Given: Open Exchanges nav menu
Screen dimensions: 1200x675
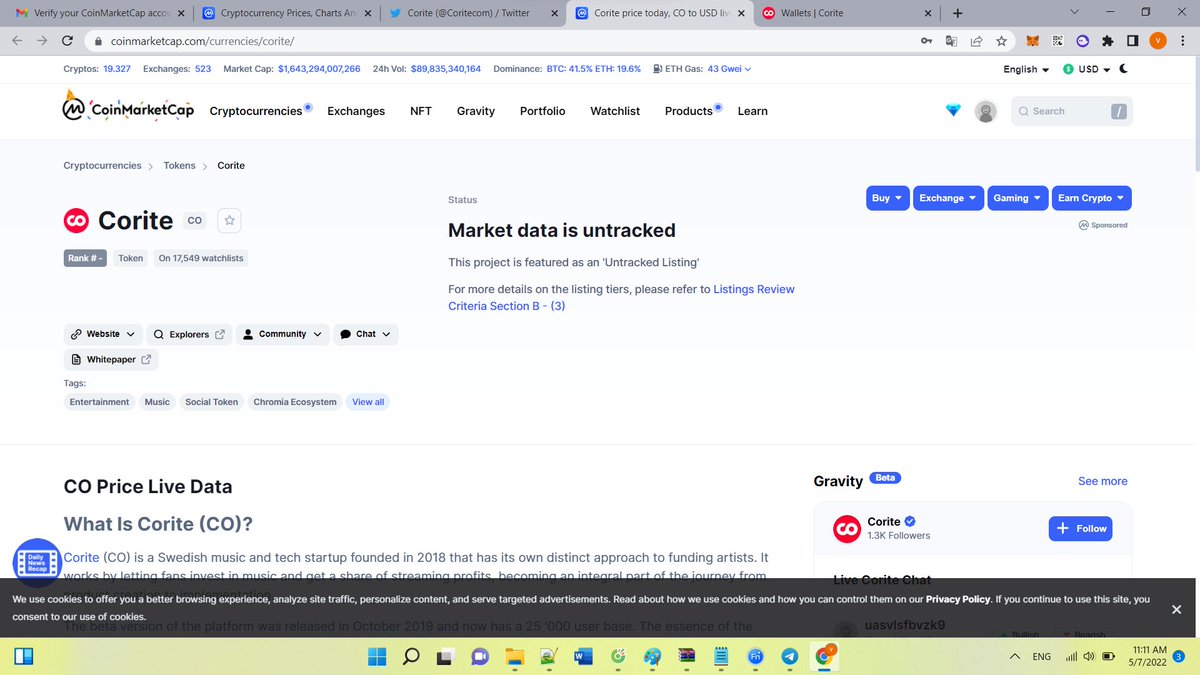Looking at the screenshot, I should point(356,111).
